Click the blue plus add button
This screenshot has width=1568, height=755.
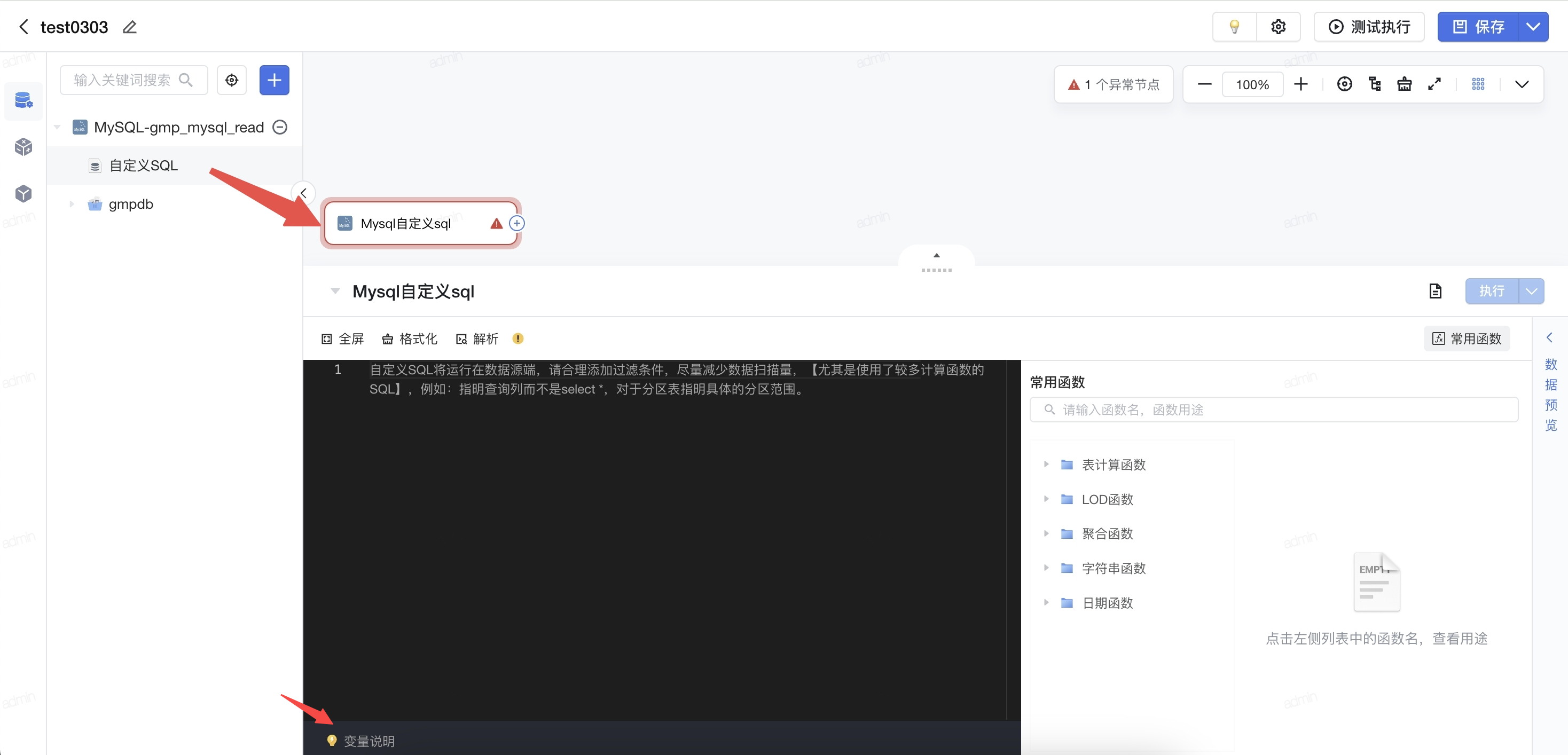pos(274,80)
